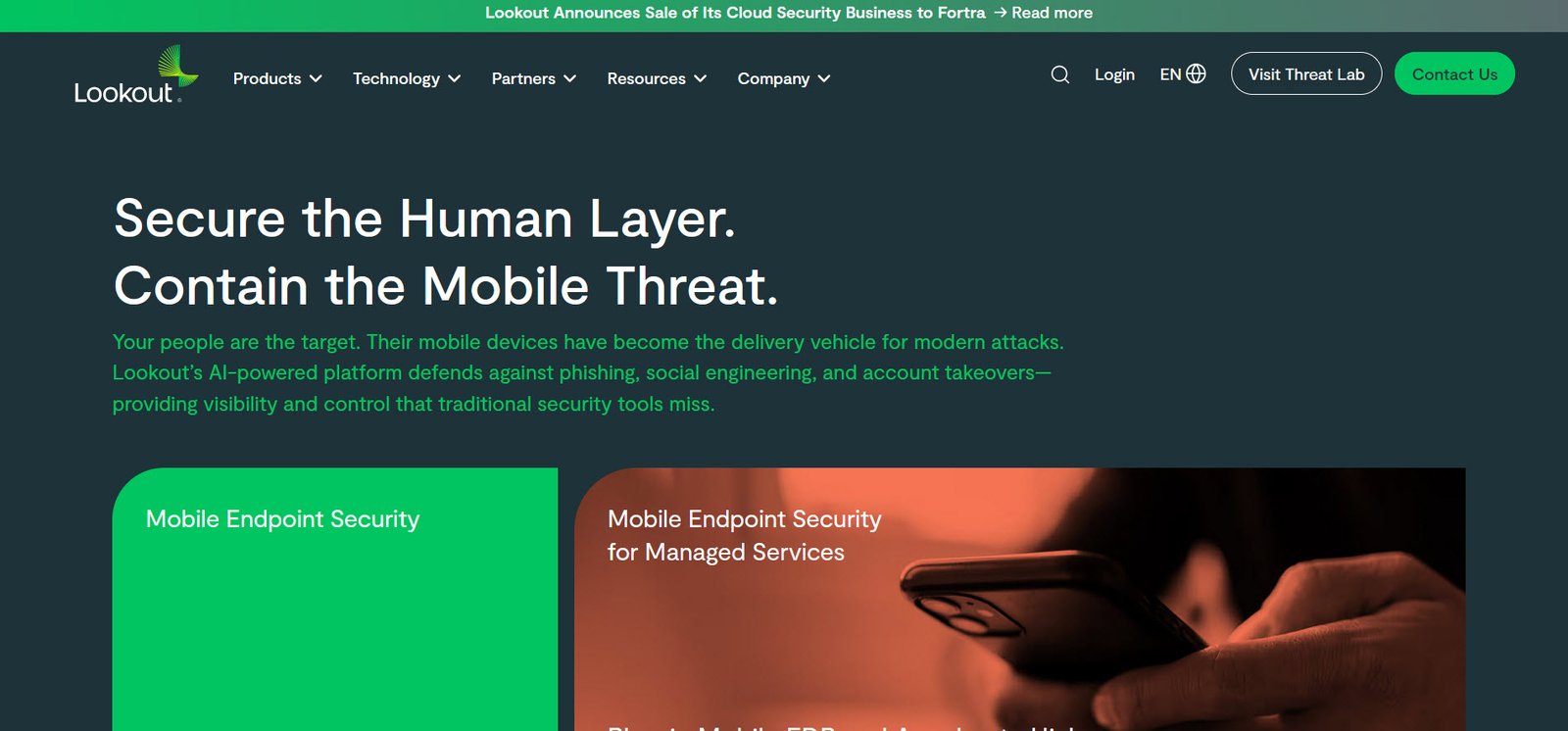Expand the Products chevron
1568x731 pixels.
[316, 78]
